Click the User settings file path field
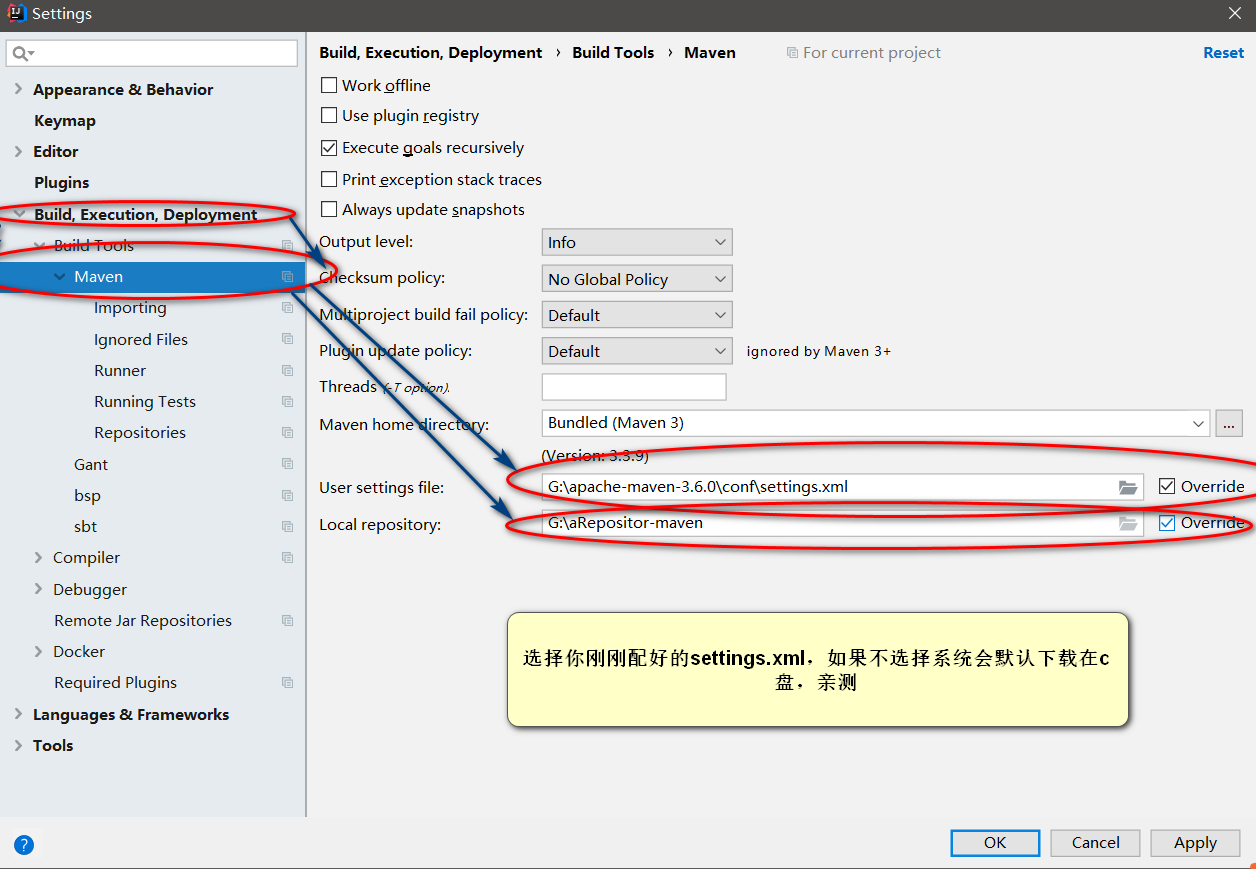 coord(842,487)
